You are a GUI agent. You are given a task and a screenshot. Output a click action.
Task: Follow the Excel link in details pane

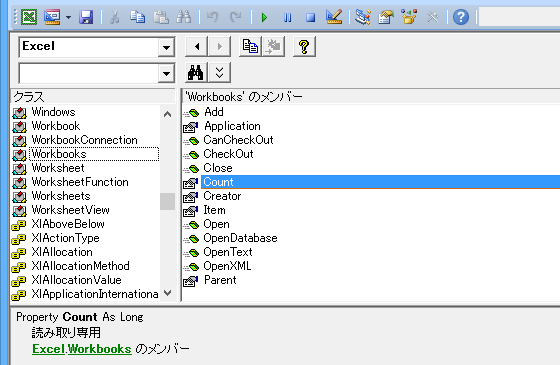(x=48, y=349)
